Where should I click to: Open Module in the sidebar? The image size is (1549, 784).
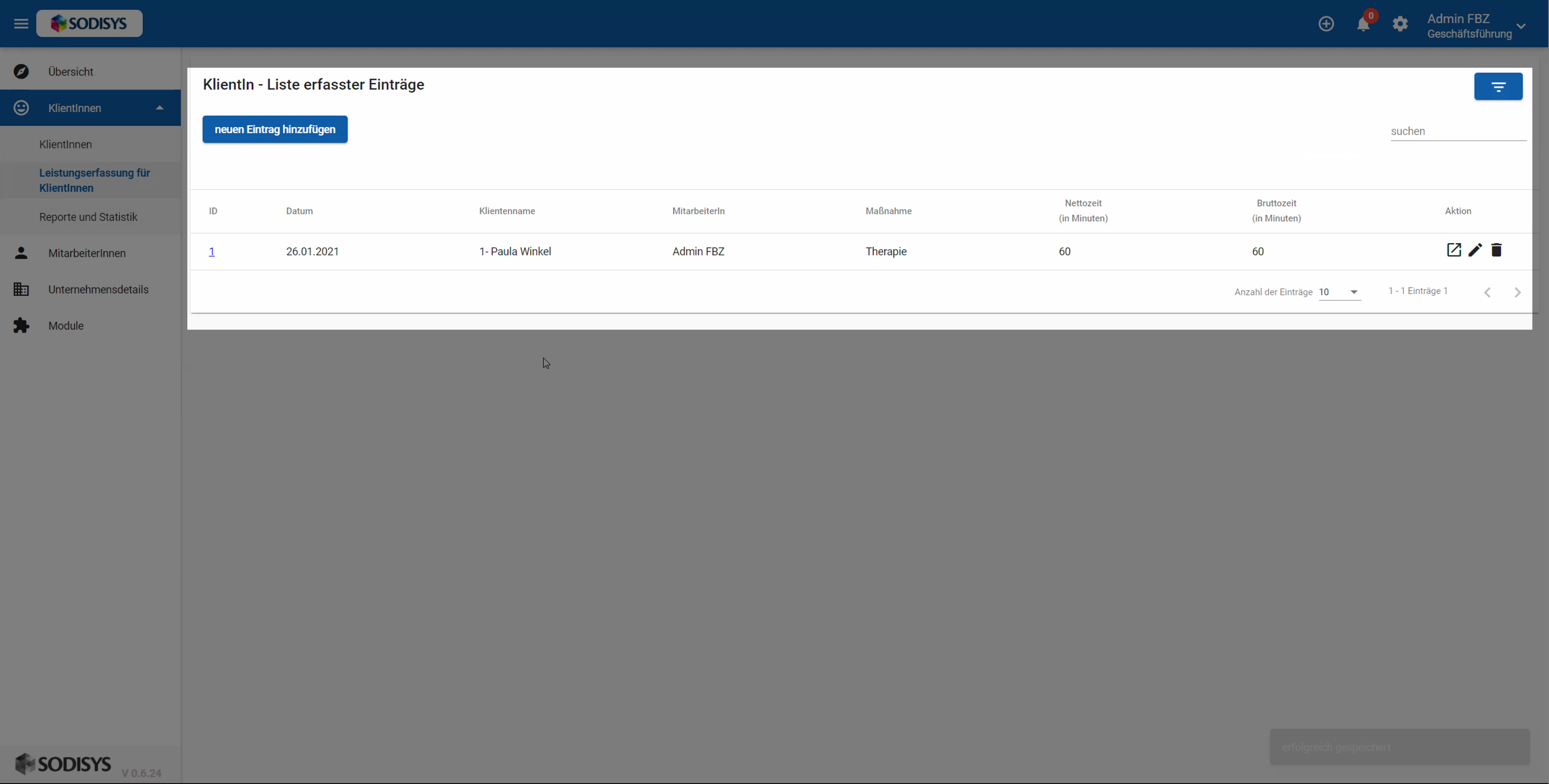(x=66, y=325)
